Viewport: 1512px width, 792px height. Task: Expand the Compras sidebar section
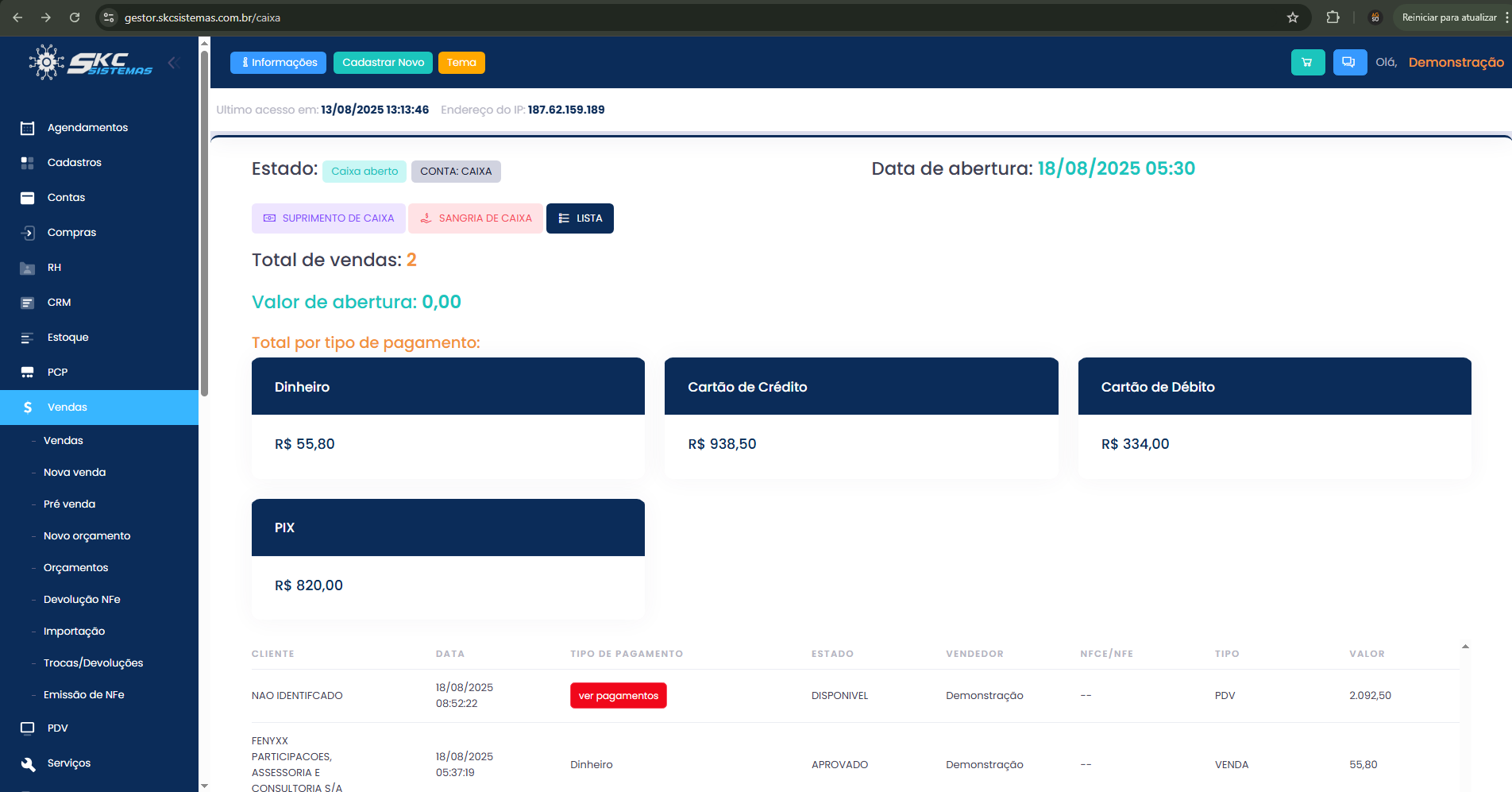(x=71, y=233)
